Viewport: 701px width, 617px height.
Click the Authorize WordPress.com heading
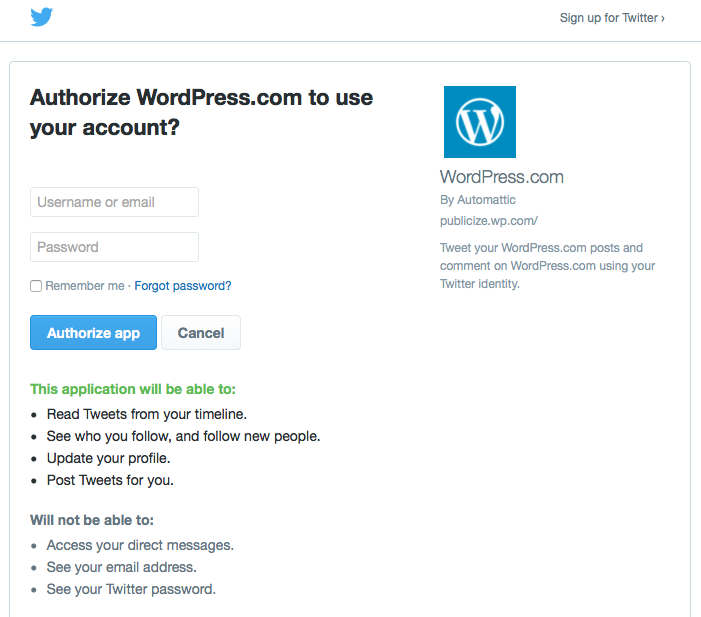(201, 113)
